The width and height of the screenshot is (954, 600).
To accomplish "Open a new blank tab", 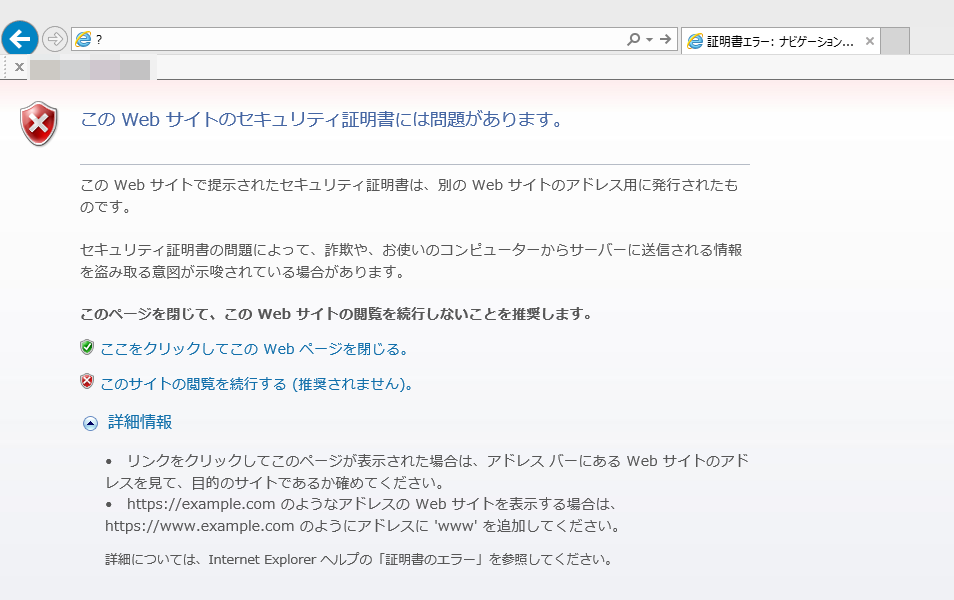I will 895,41.
